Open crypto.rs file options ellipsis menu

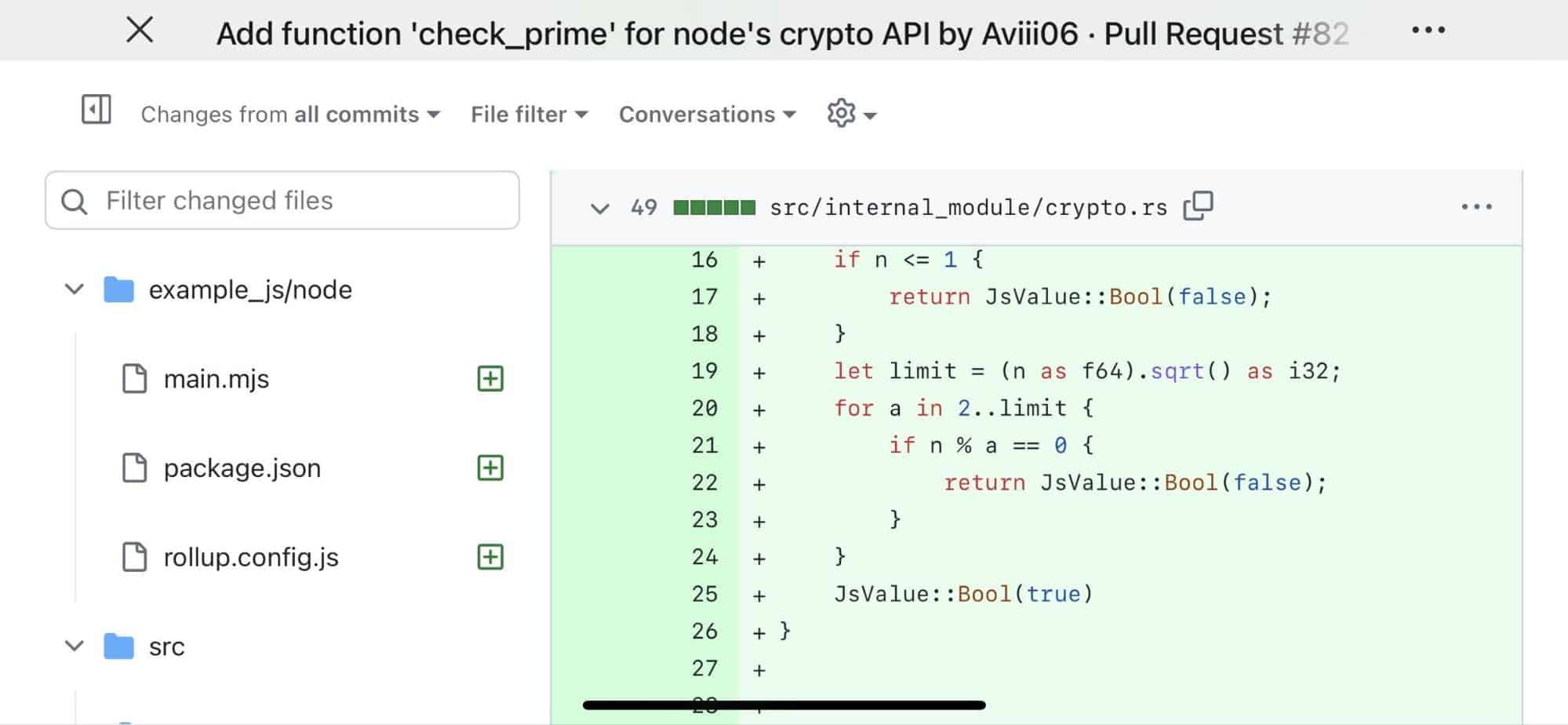1476,207
